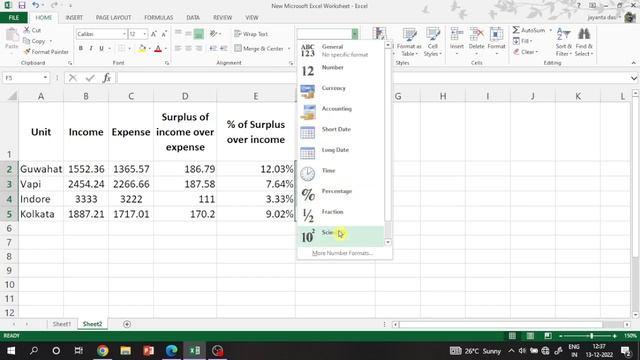This screenshot has width=640, height=360.
Task: Apply the yellow fill color
Action: tap(142, 49)
